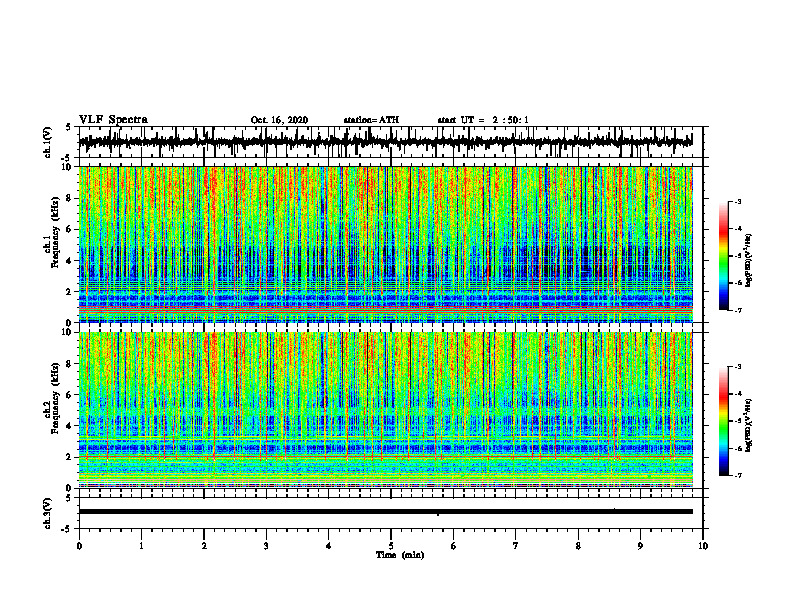This screenshot has height=612, width=792.
Task: Click the "4" tick on ch.2 frequency axis
Action: tap(70, 426)
